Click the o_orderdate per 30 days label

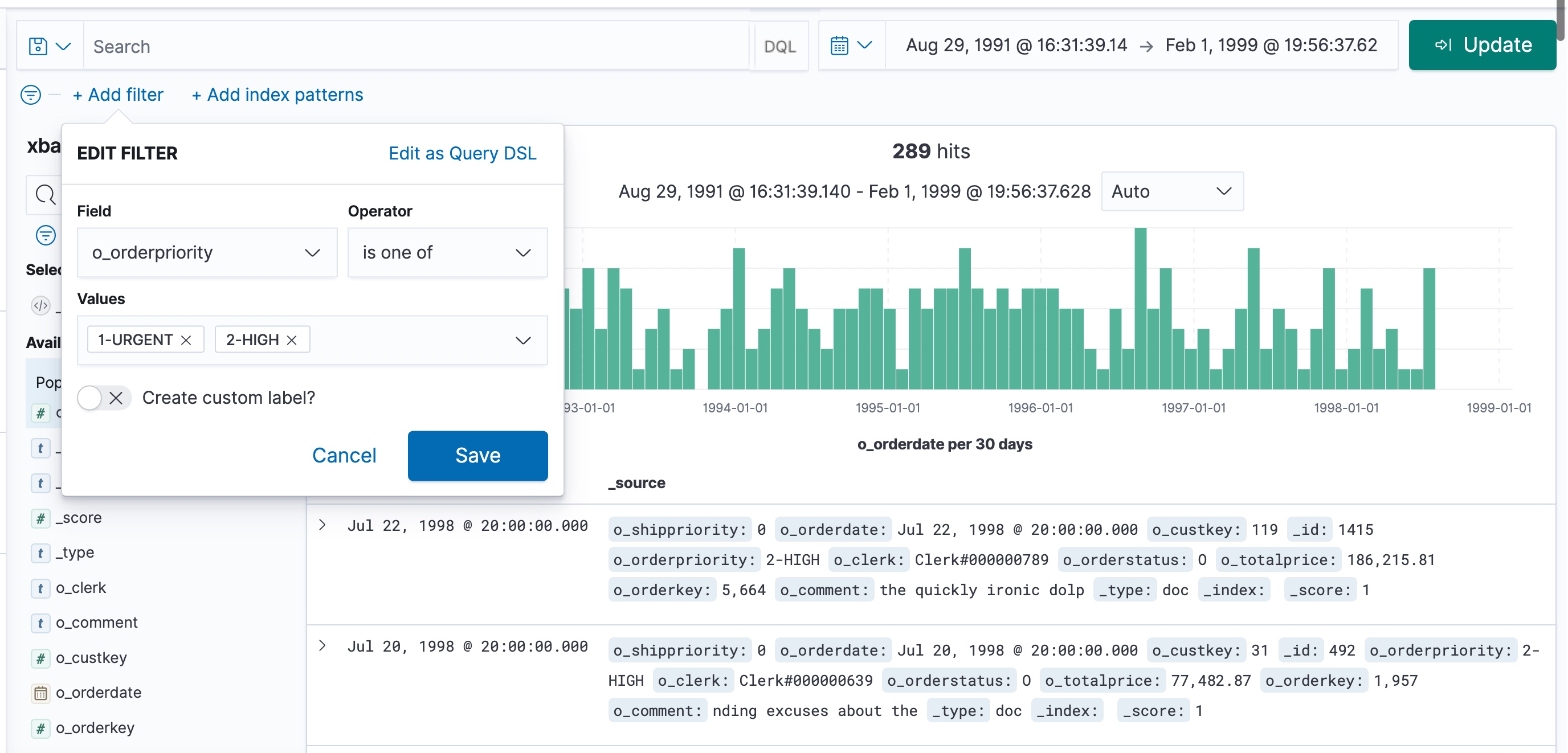point(945,444)
